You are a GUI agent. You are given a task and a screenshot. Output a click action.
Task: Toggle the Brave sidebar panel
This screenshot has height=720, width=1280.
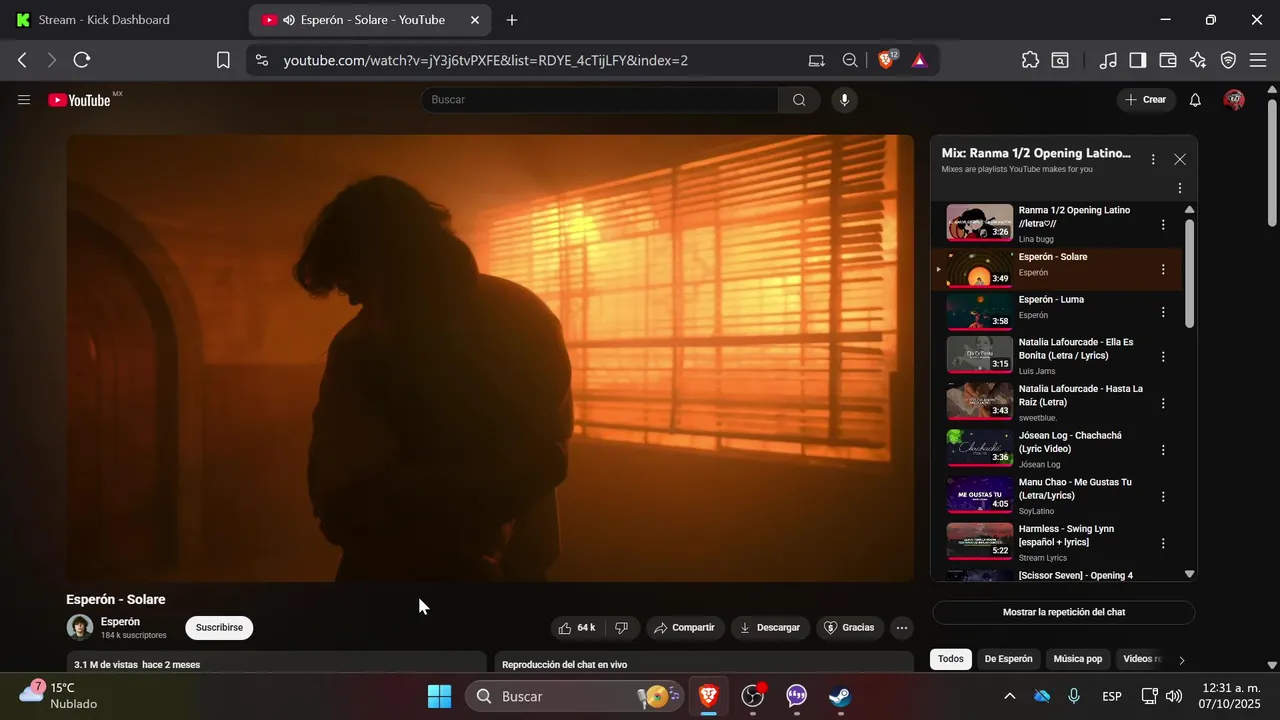tap(1137, 60)
